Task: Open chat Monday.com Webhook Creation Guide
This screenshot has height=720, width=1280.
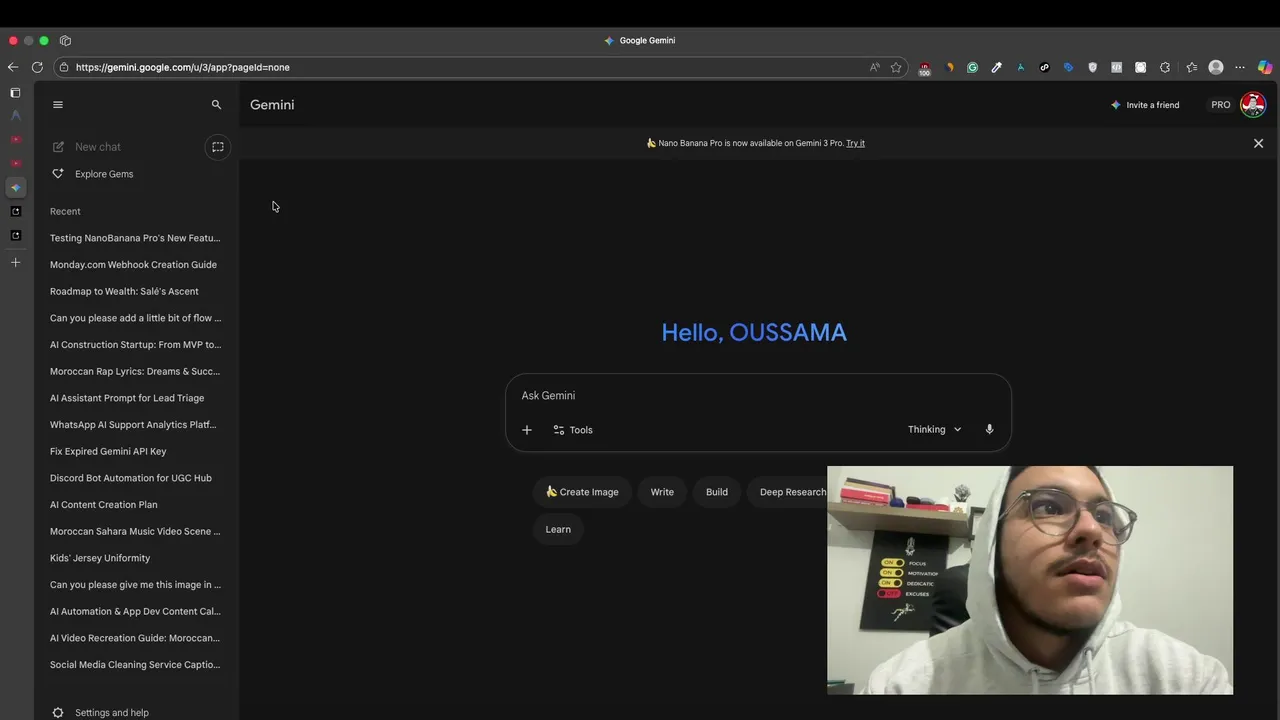Action: tap(135, 265)
